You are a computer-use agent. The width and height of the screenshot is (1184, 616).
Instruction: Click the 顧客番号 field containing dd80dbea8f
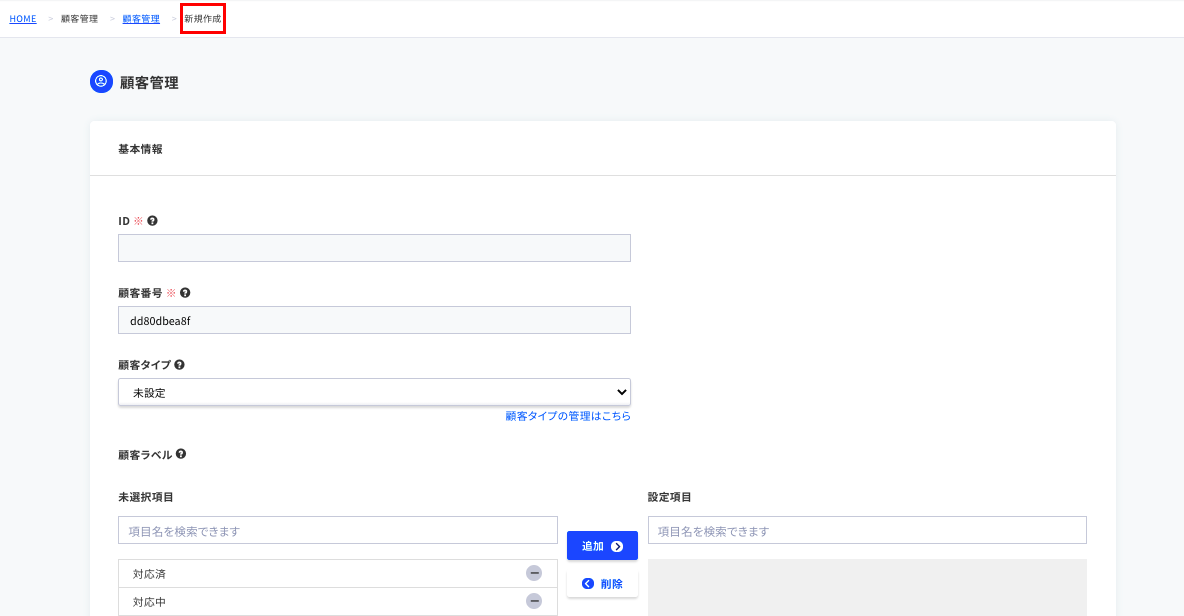coord(375,320)
